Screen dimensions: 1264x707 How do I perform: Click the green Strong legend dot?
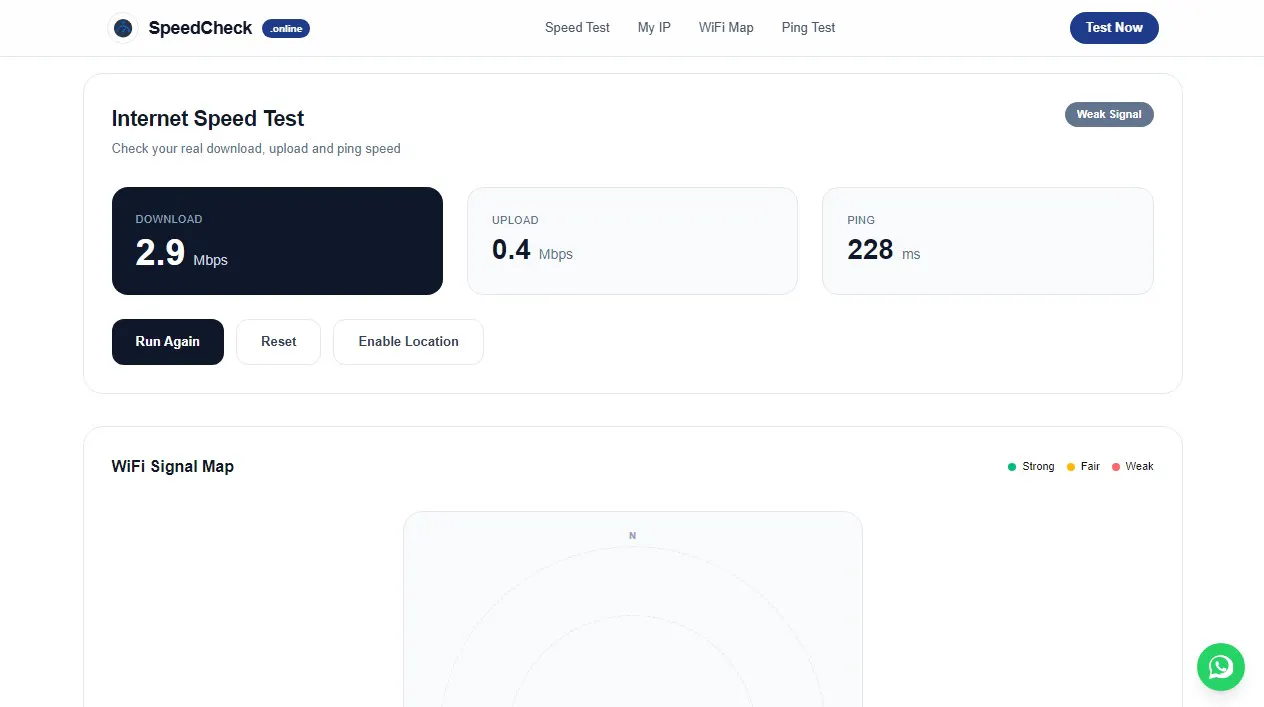click(1012, 467)
